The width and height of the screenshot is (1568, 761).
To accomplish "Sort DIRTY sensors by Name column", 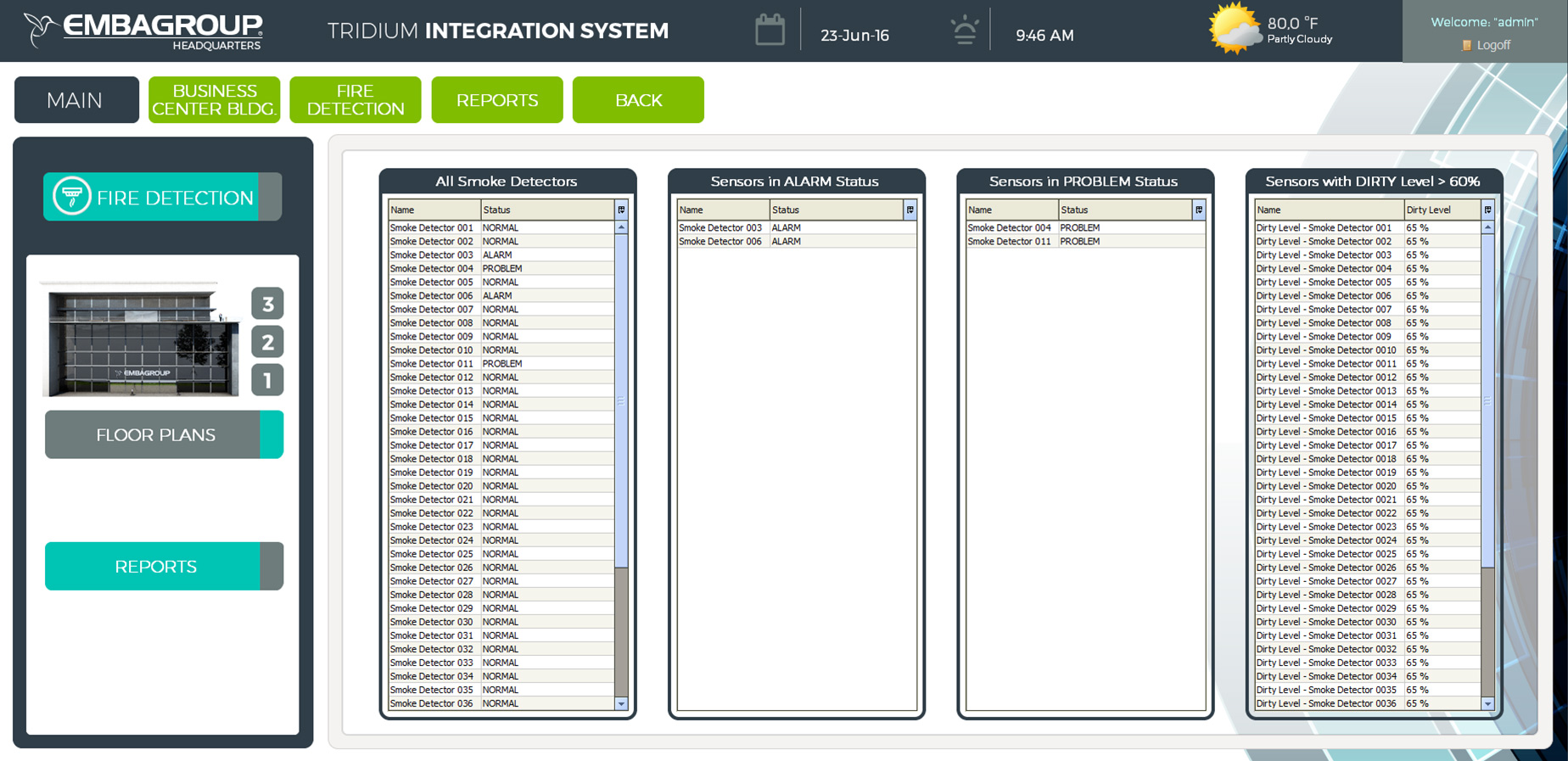I will 1329,210.
